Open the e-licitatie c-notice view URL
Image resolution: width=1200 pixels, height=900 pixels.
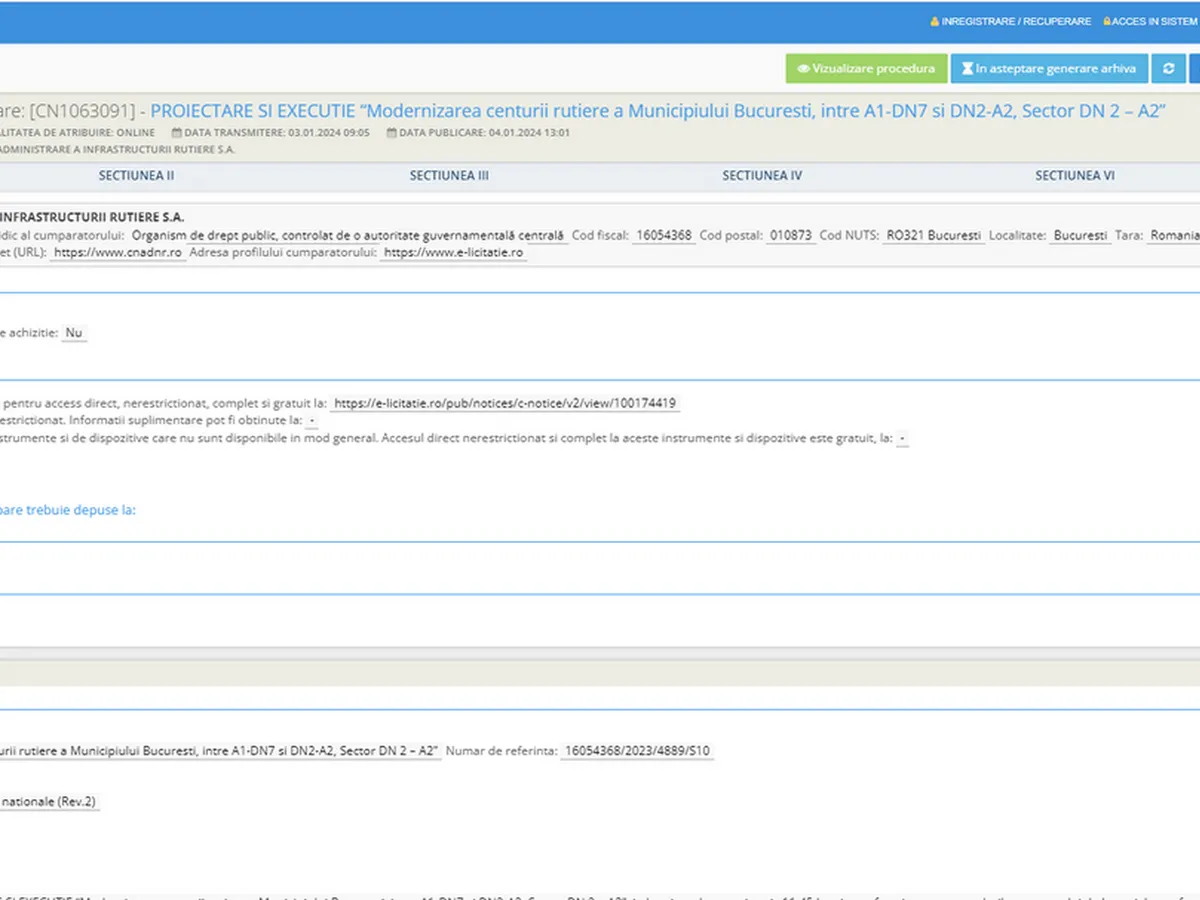pyautogui.click(x=505, y=404)
